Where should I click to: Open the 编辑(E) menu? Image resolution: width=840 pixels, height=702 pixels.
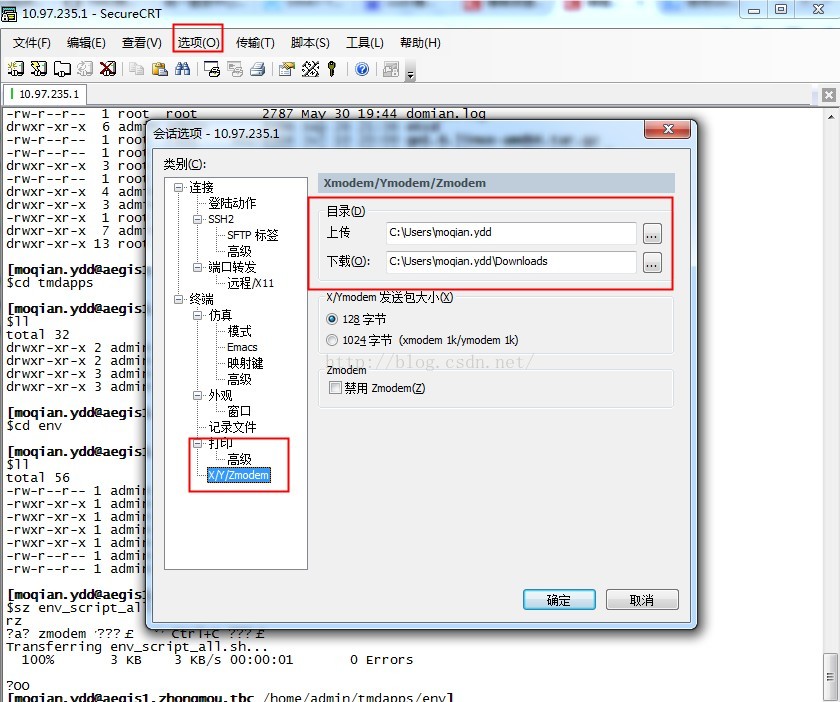(86, 42)
